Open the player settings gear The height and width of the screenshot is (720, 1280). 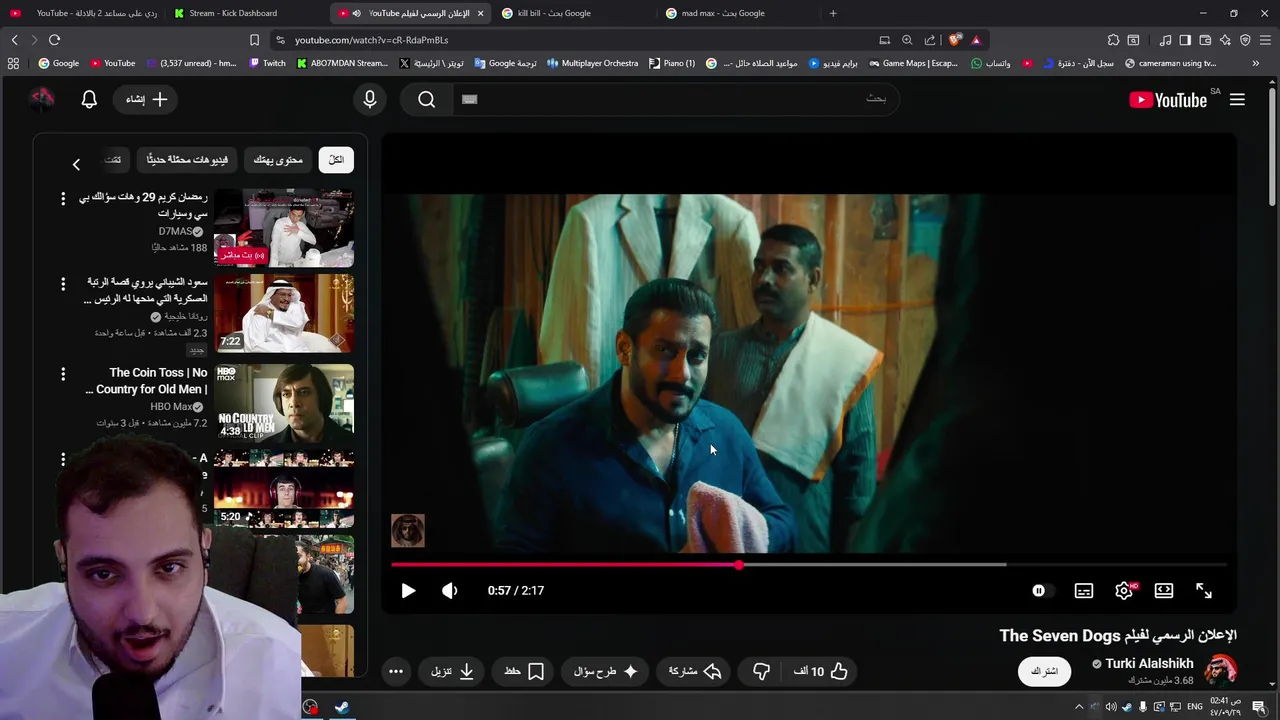pos(1124,591)
